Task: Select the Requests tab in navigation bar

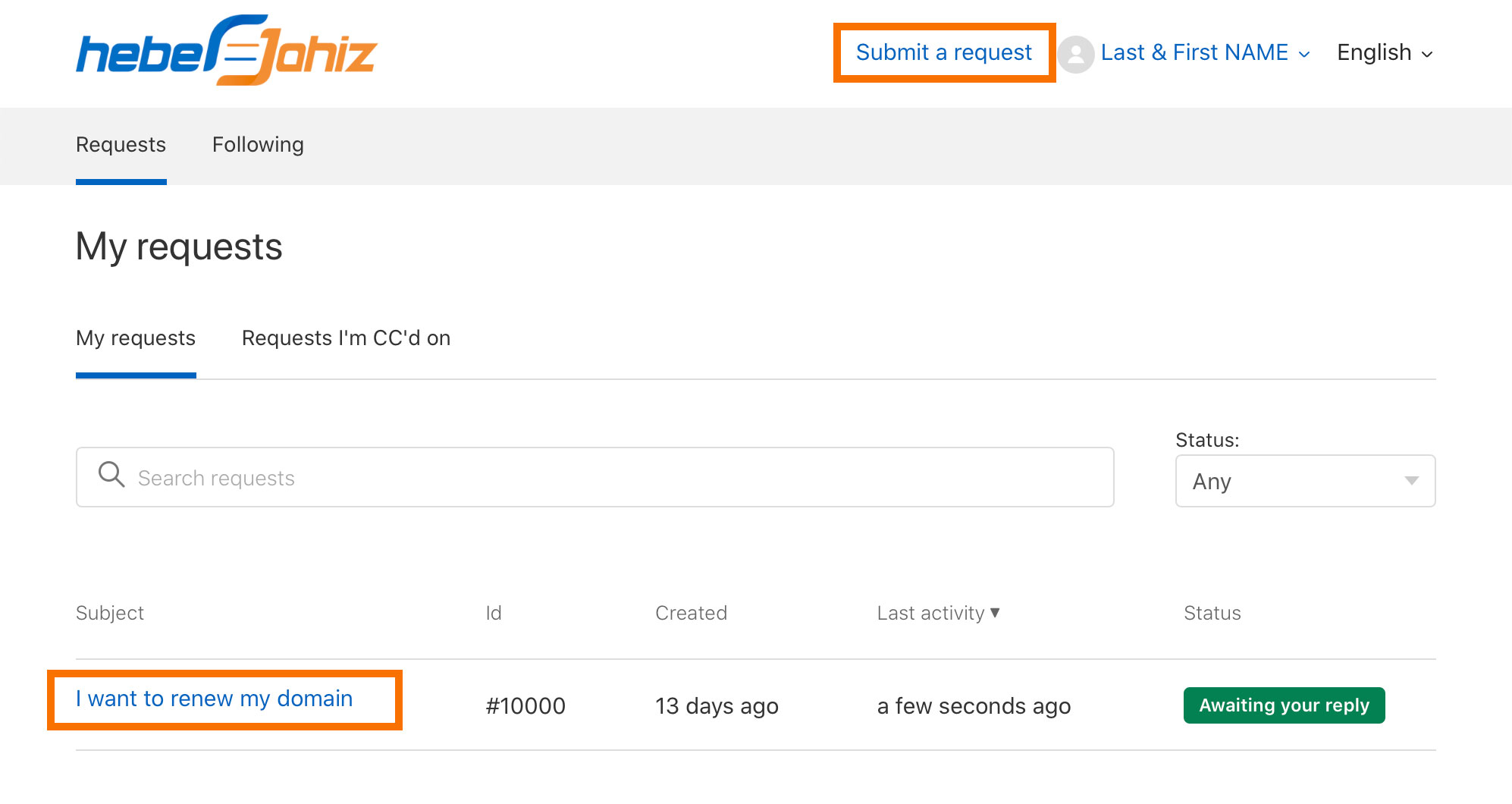Action: click(121, 144)
